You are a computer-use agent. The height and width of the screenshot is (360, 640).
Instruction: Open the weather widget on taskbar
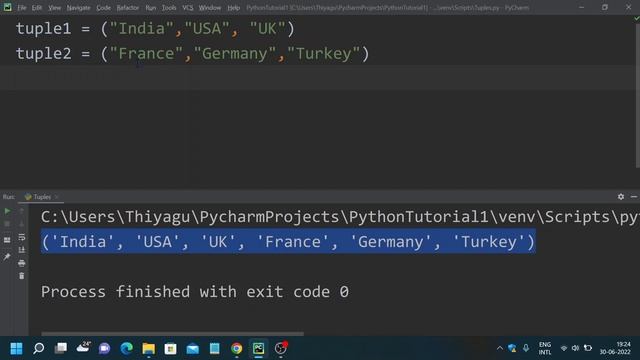[x=83, y=348]
